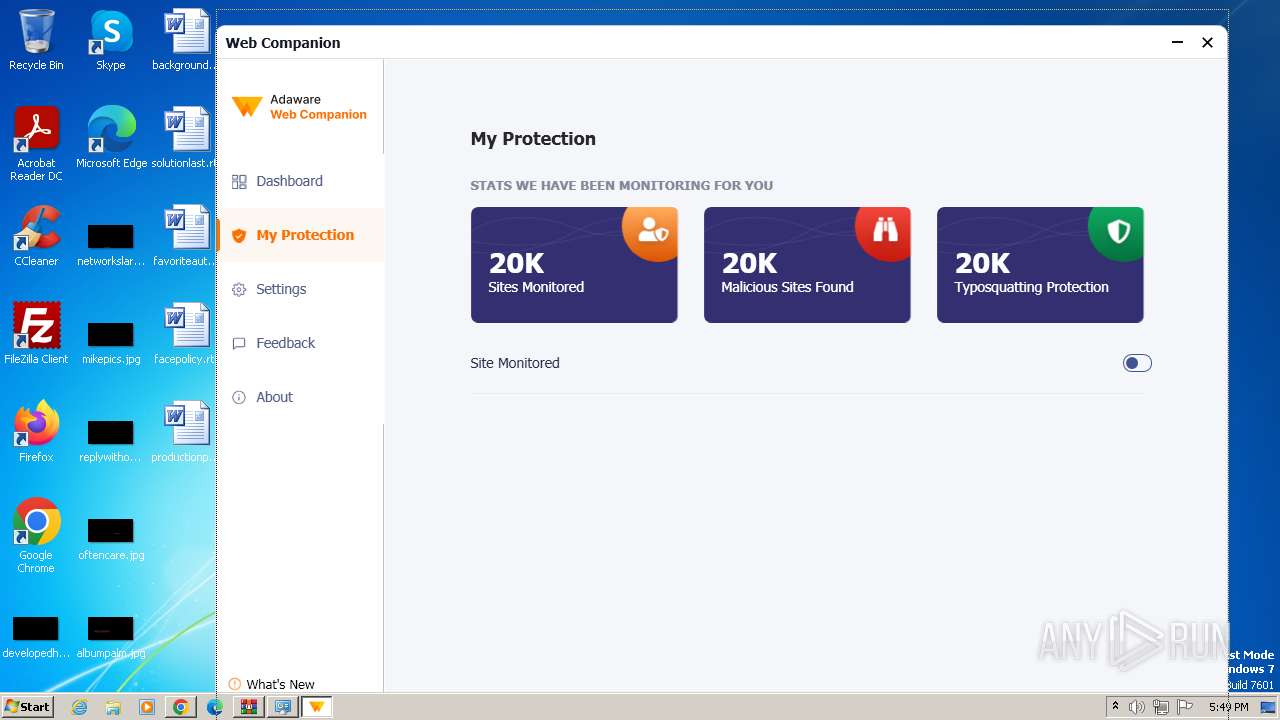Click 'STATS WE HAVE BEEN MONITORING FOR YOU' text
Screen dimensions: 1280x720
click(621, 185)
